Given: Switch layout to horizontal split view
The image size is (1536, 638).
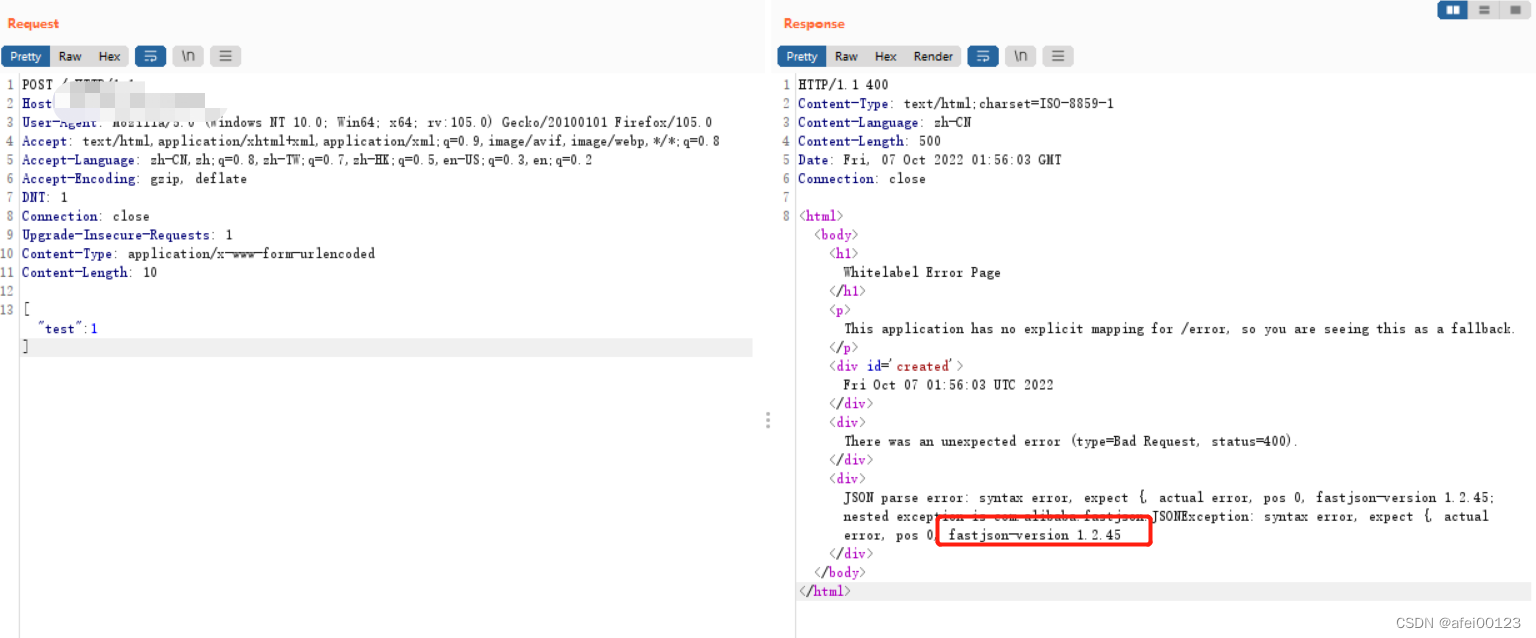Looking at the screenshot, I should (1483, 9).
